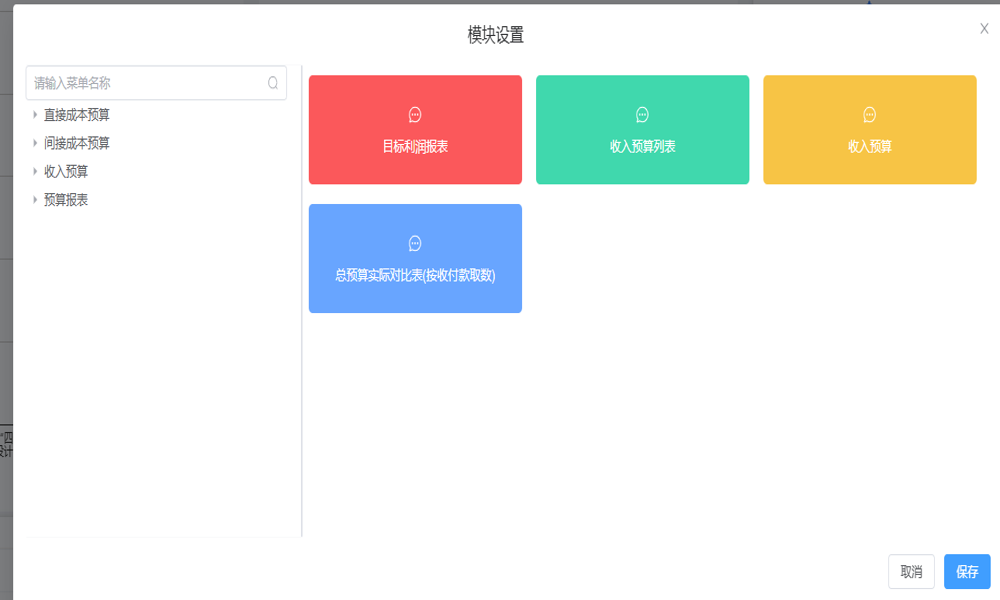The width and height of the screenshot is (1000, 600).
Task: Click the chat icon on 目标利润报表 card
Action: pos(415,115)
